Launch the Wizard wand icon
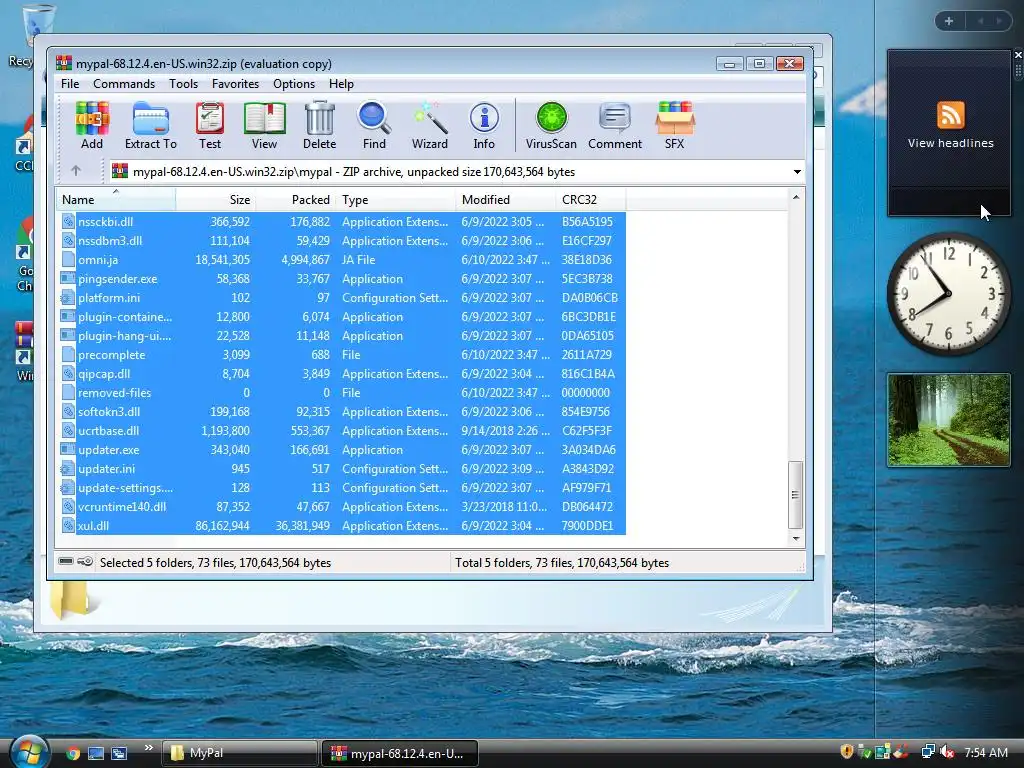1024x768 pixels. point(430,125)
